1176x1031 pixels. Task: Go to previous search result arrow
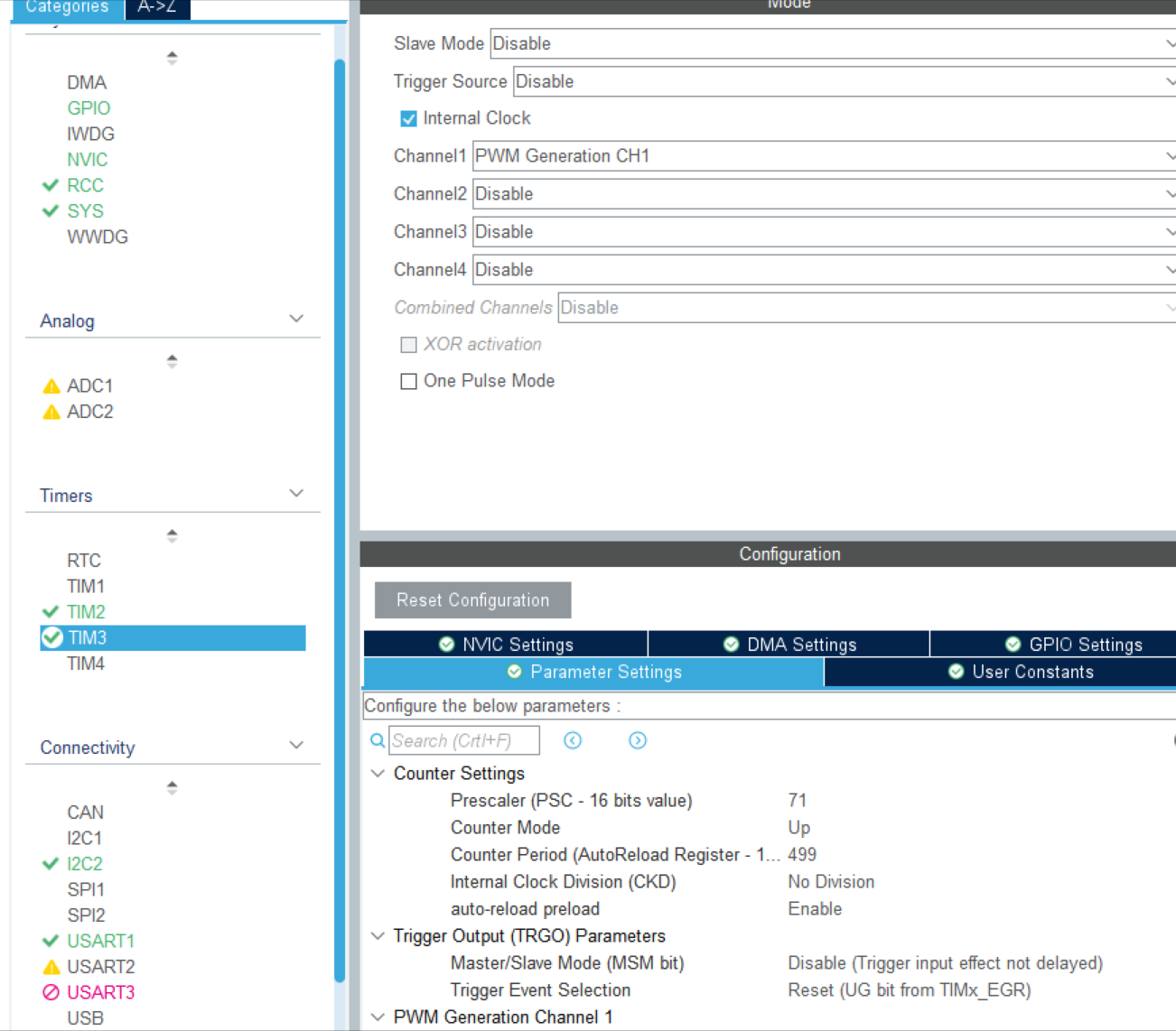click(573, 740)
